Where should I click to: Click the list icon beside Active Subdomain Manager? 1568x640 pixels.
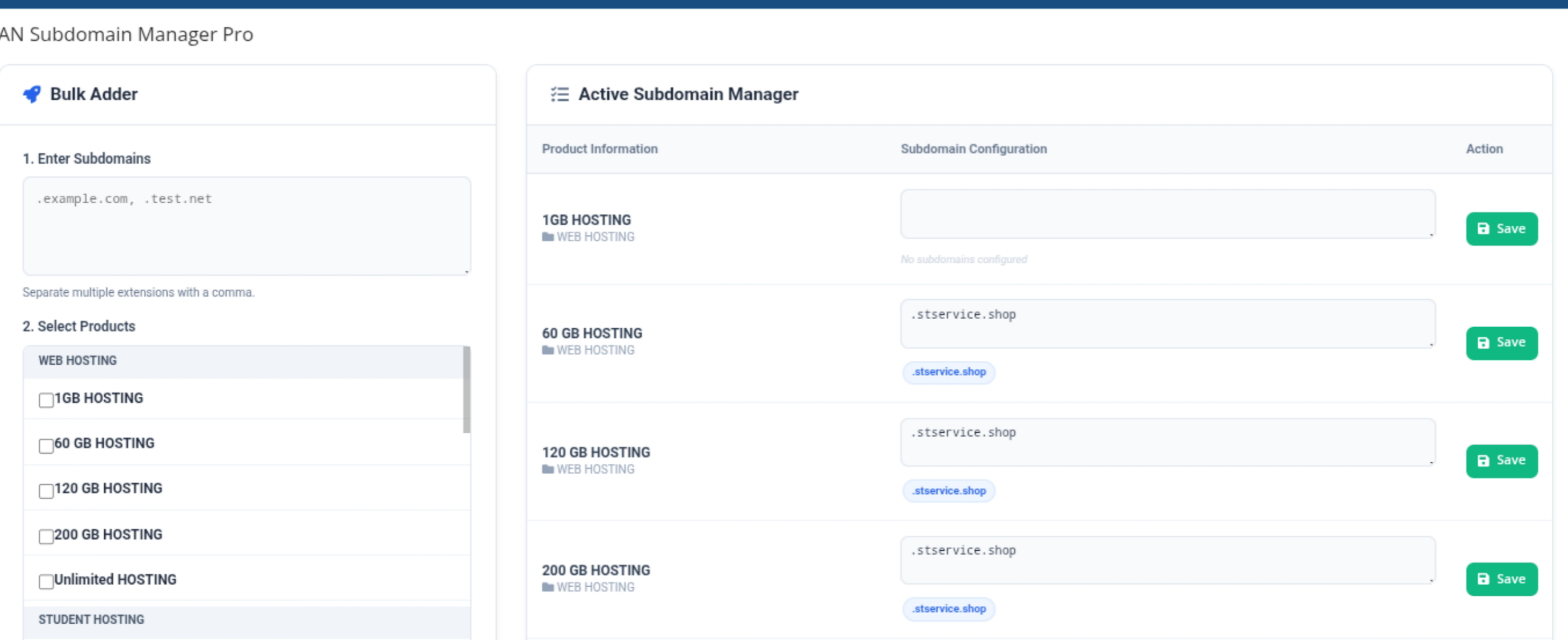coord(559,94)
